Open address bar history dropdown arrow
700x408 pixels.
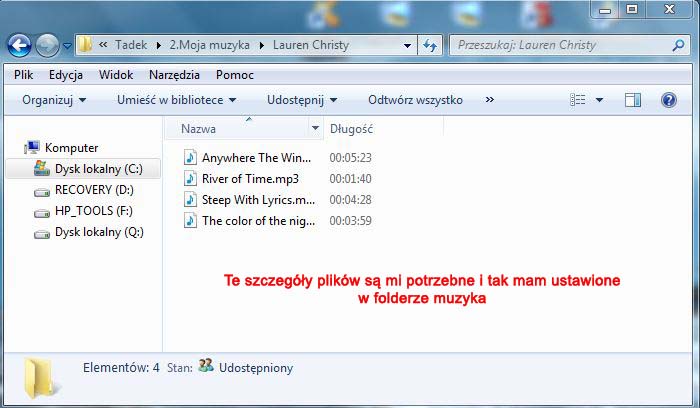click(x=407, y=46)
